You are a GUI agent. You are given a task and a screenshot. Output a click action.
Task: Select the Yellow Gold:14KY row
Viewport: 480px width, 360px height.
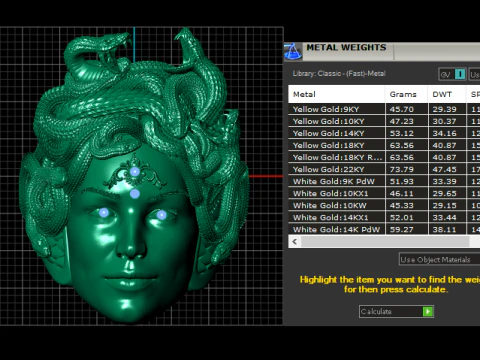pyautogui.click(x=384, y=133)
